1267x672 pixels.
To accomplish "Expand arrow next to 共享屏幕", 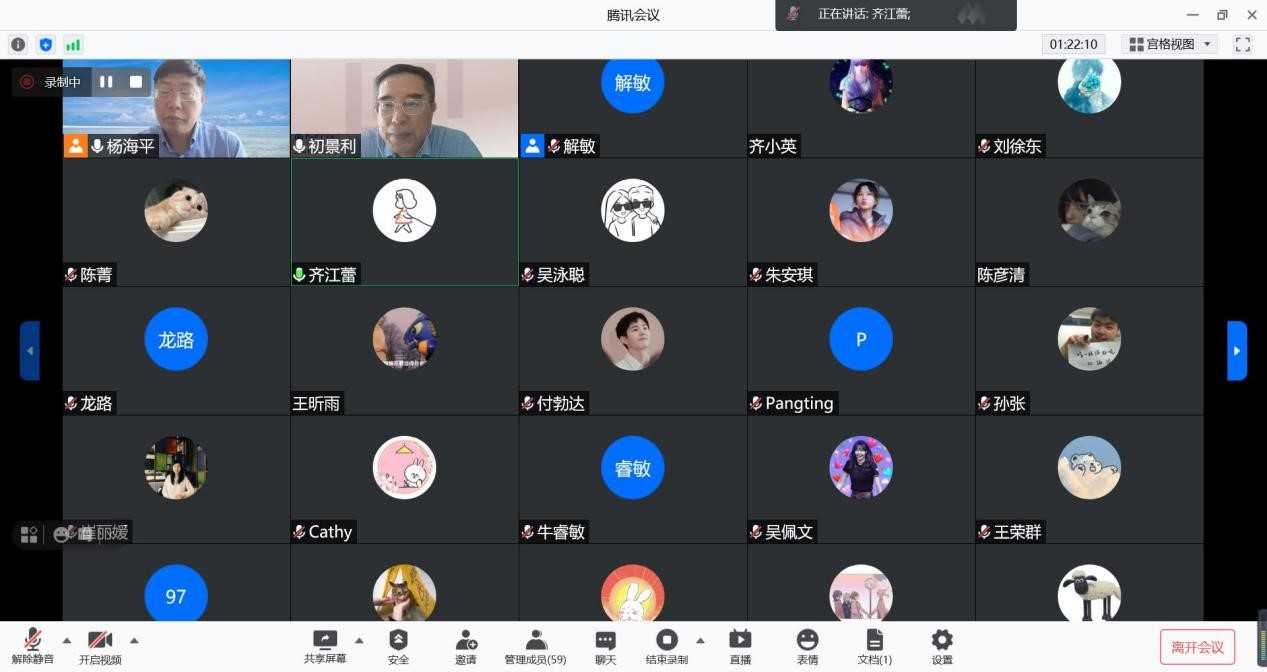I will point(359,640).
